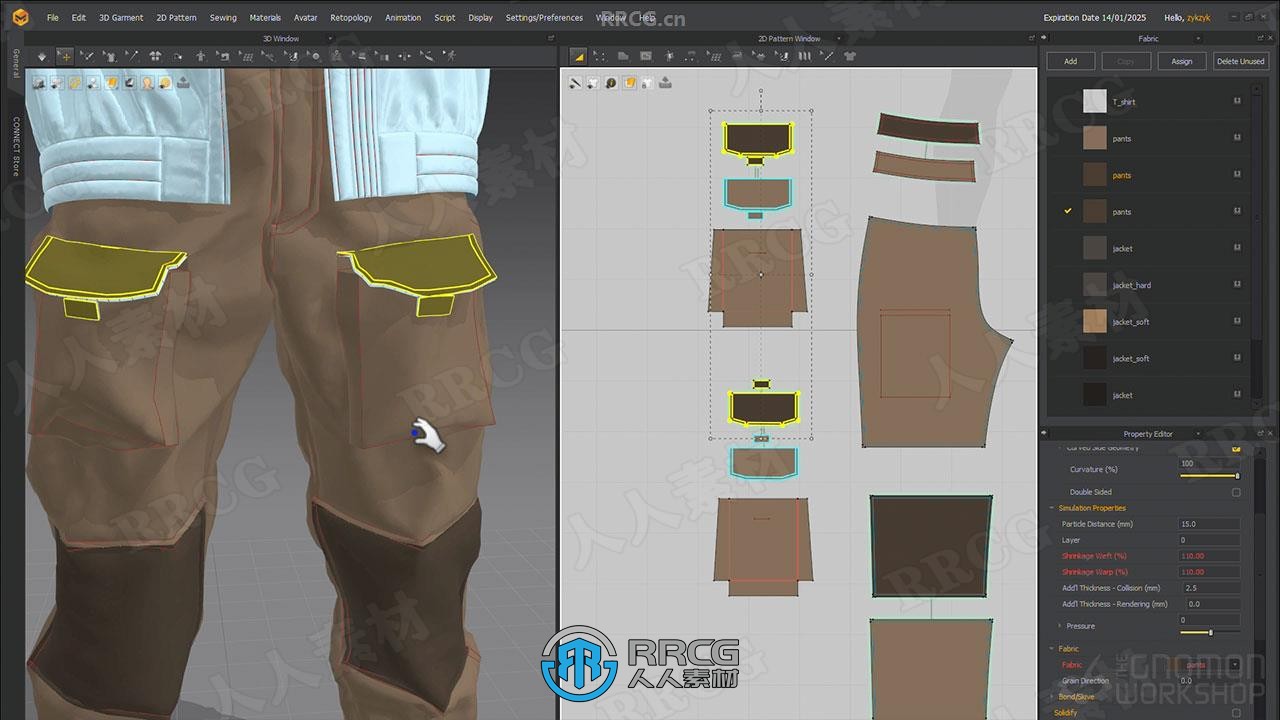Open the 3D Garment menu
Viewport: 1280px width, 720px height.
point(121,17)
